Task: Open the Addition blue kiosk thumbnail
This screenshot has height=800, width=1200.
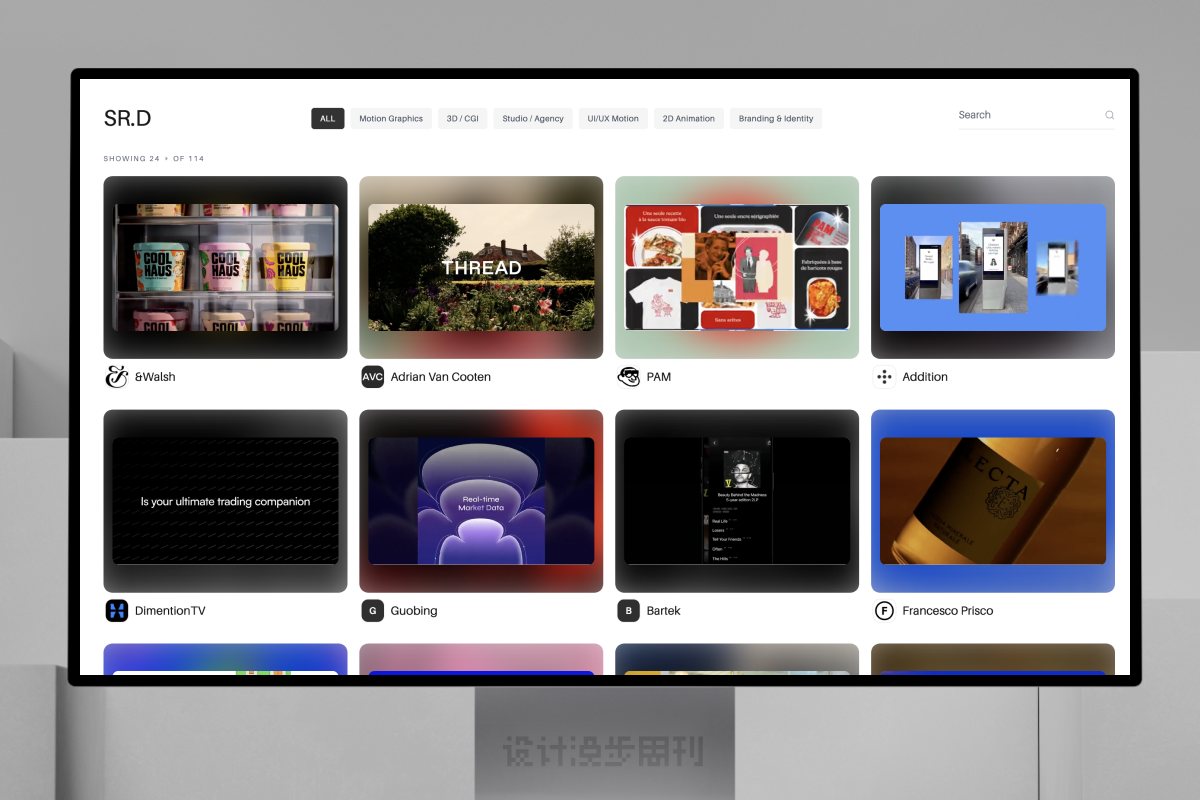Action: pos(993,267)
